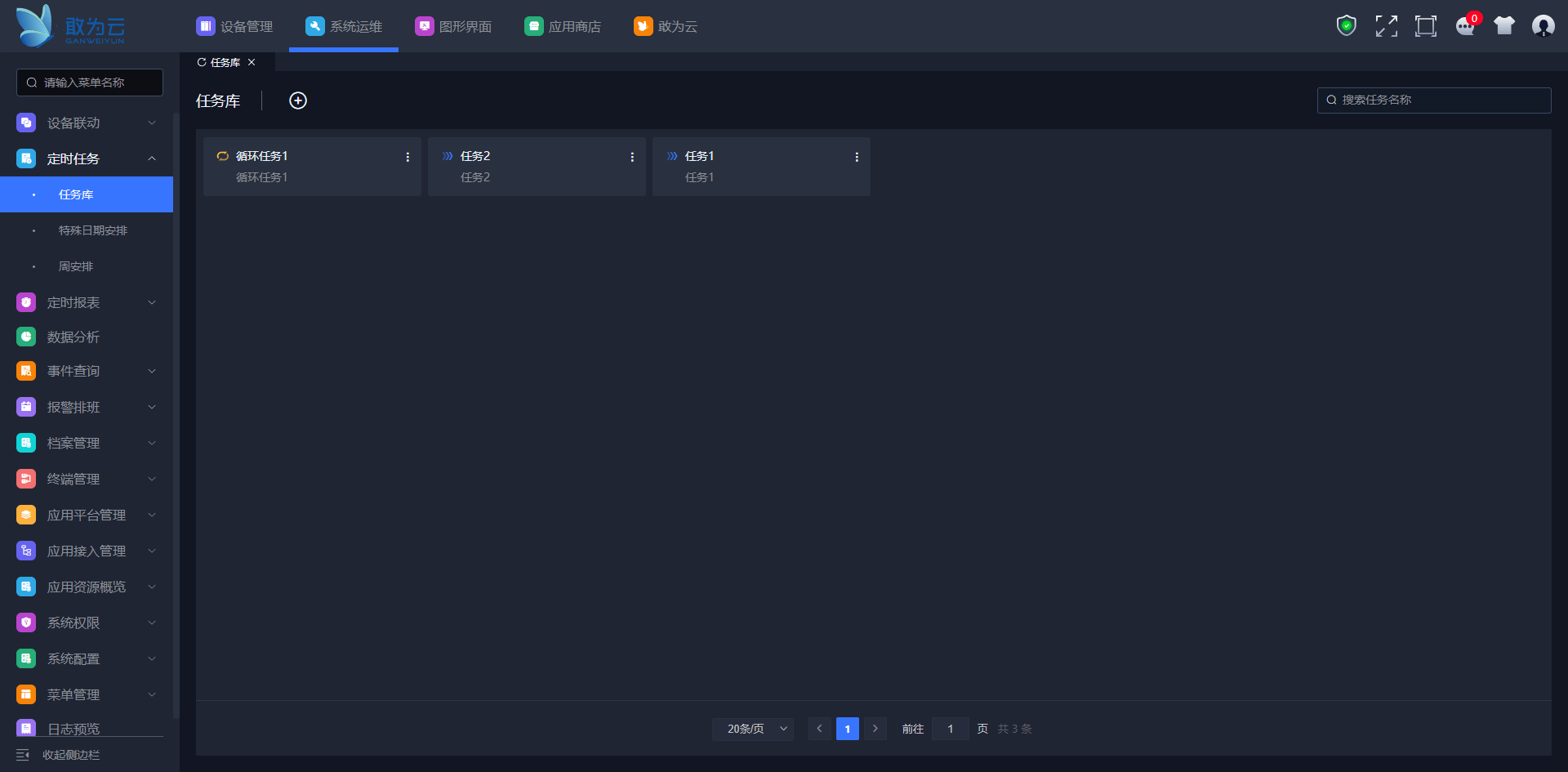Click the 应用平台管理 sidebar icon

coord(26,515)
